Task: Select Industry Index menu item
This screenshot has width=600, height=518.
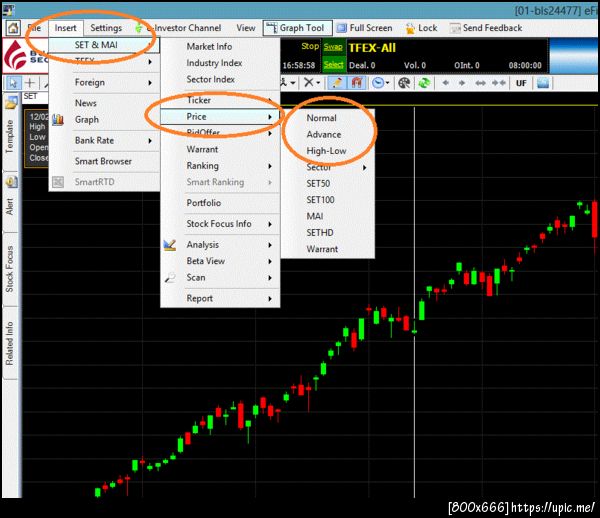Action: click(220, 63)
